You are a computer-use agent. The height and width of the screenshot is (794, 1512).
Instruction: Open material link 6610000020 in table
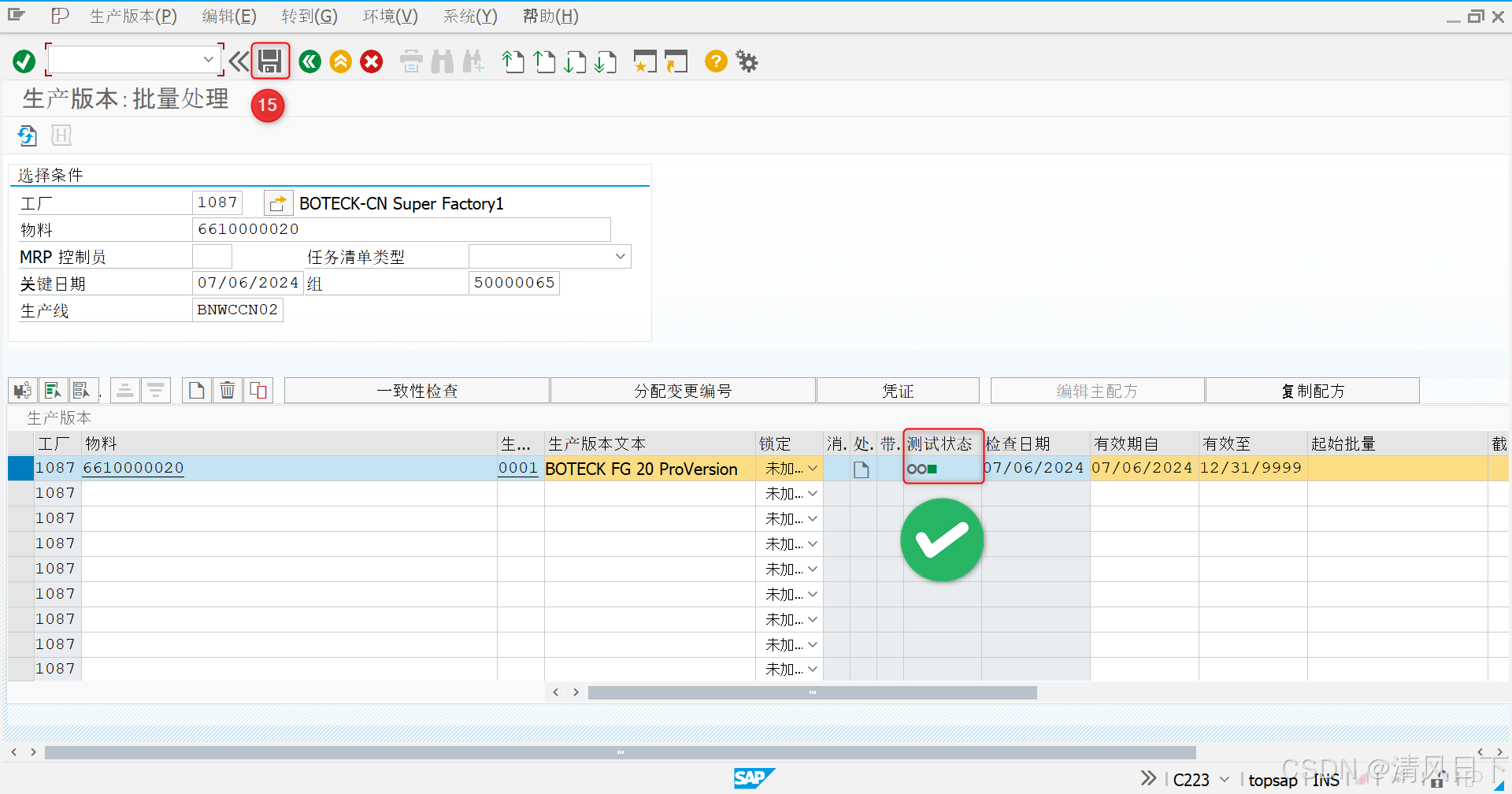point(133,468)
